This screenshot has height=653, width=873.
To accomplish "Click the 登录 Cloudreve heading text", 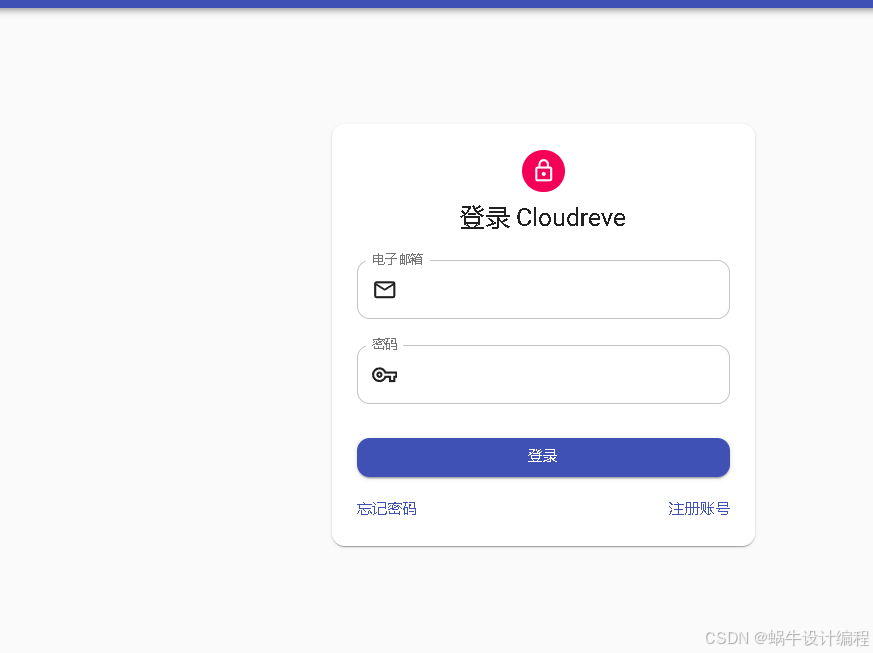I will pyautogui.click(x=543, y=218).
